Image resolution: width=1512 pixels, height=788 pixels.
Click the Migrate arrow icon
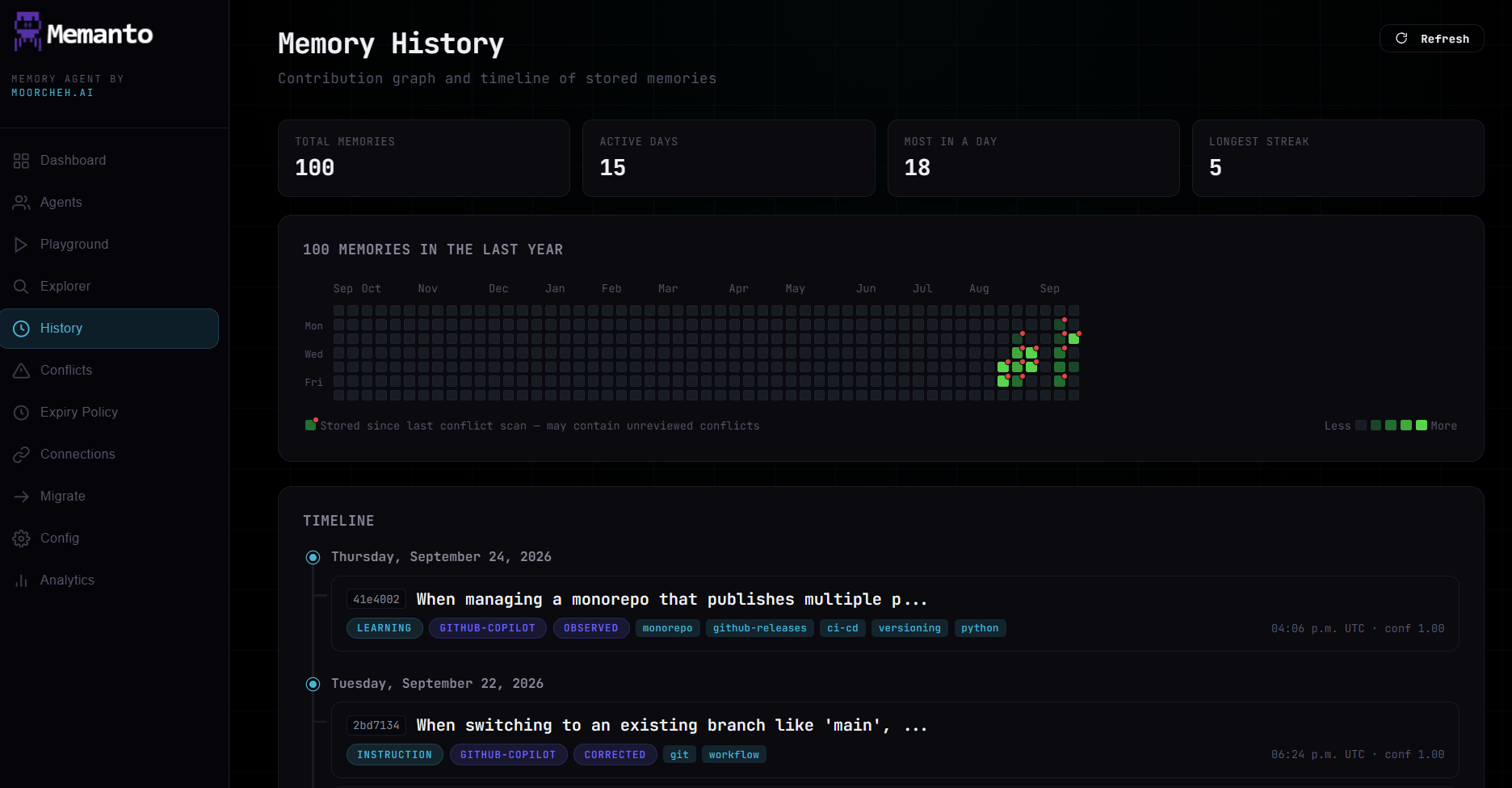21,497
